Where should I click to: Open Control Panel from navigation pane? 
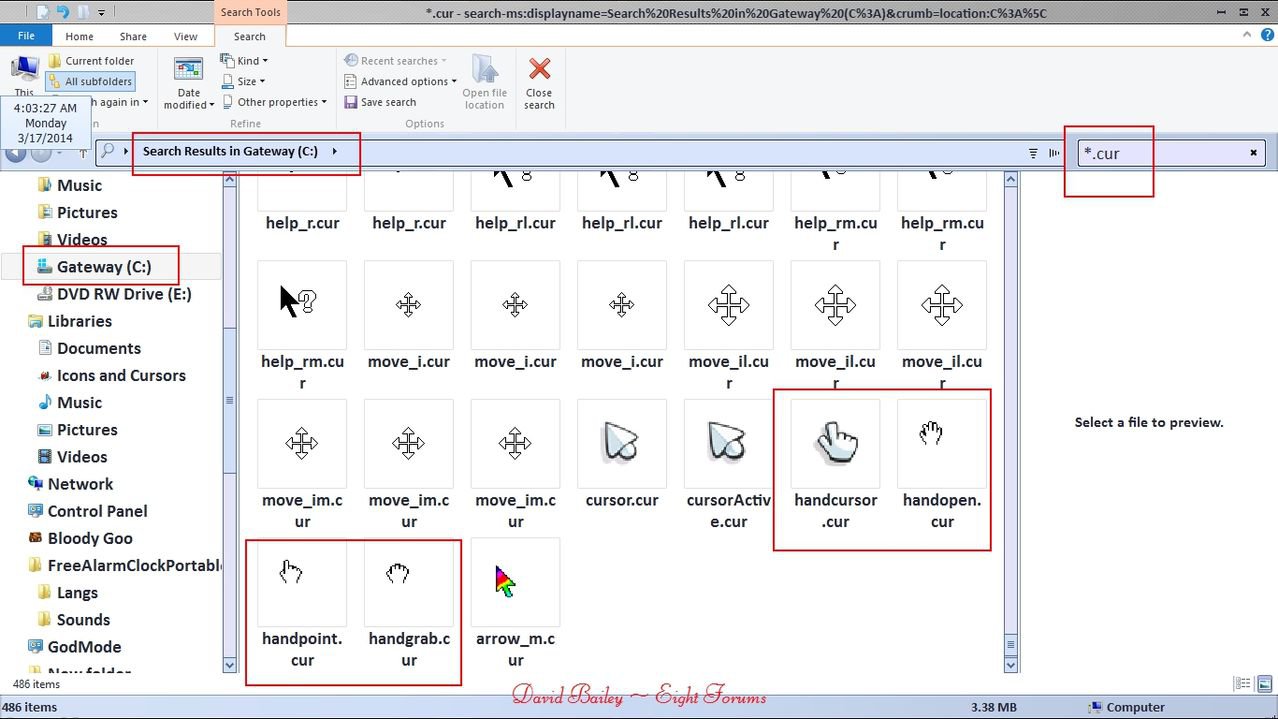pyautogui.click(x=97, y=511)
